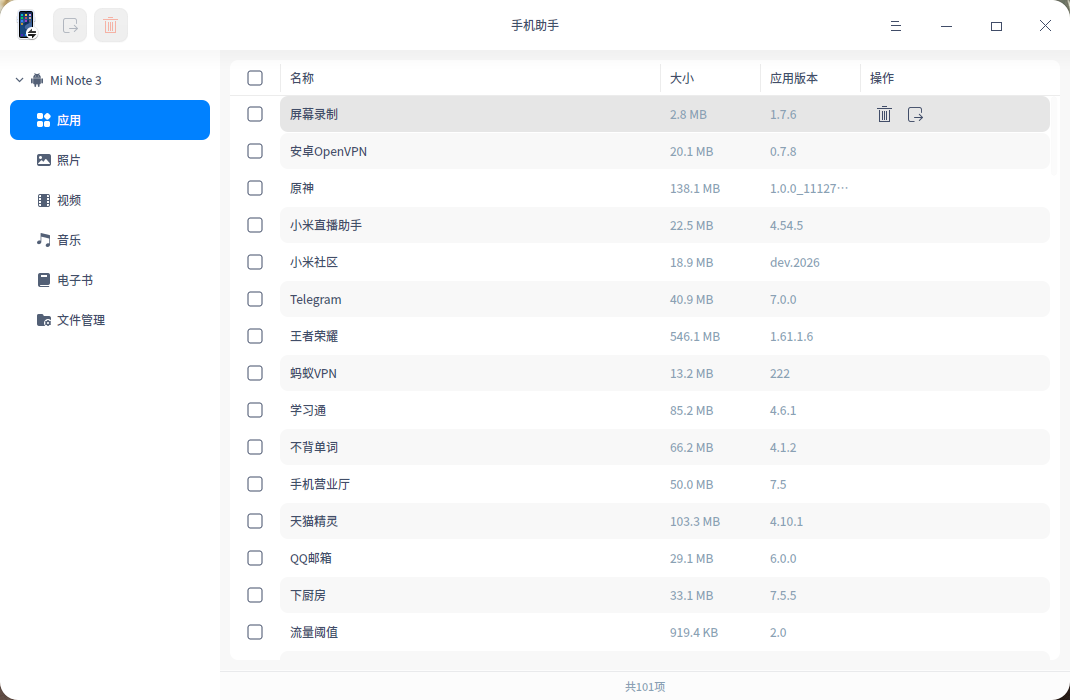
Task: Select the 应用 apps sidebar item
Action: 110,120
